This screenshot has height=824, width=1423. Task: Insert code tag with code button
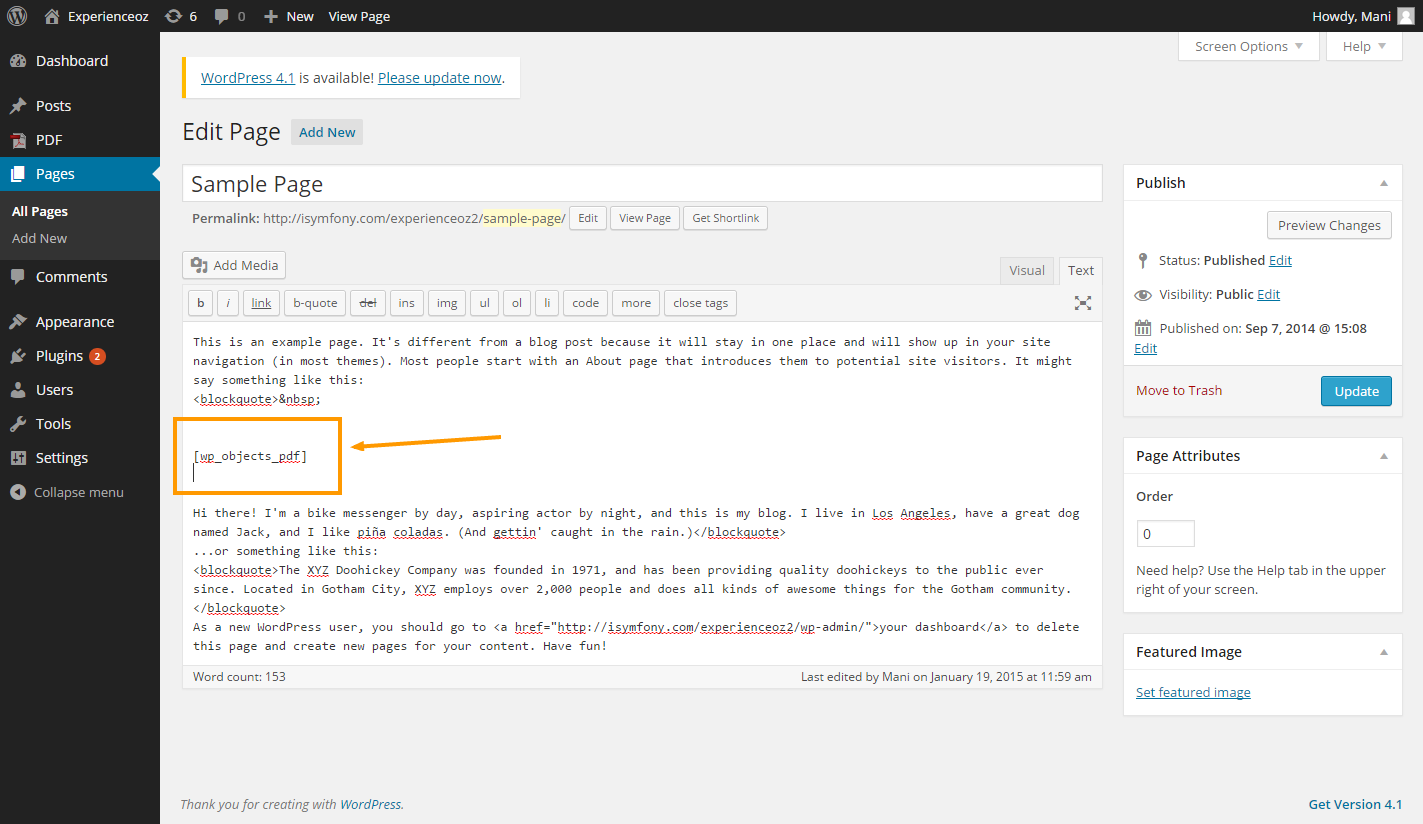coord(586,303)
